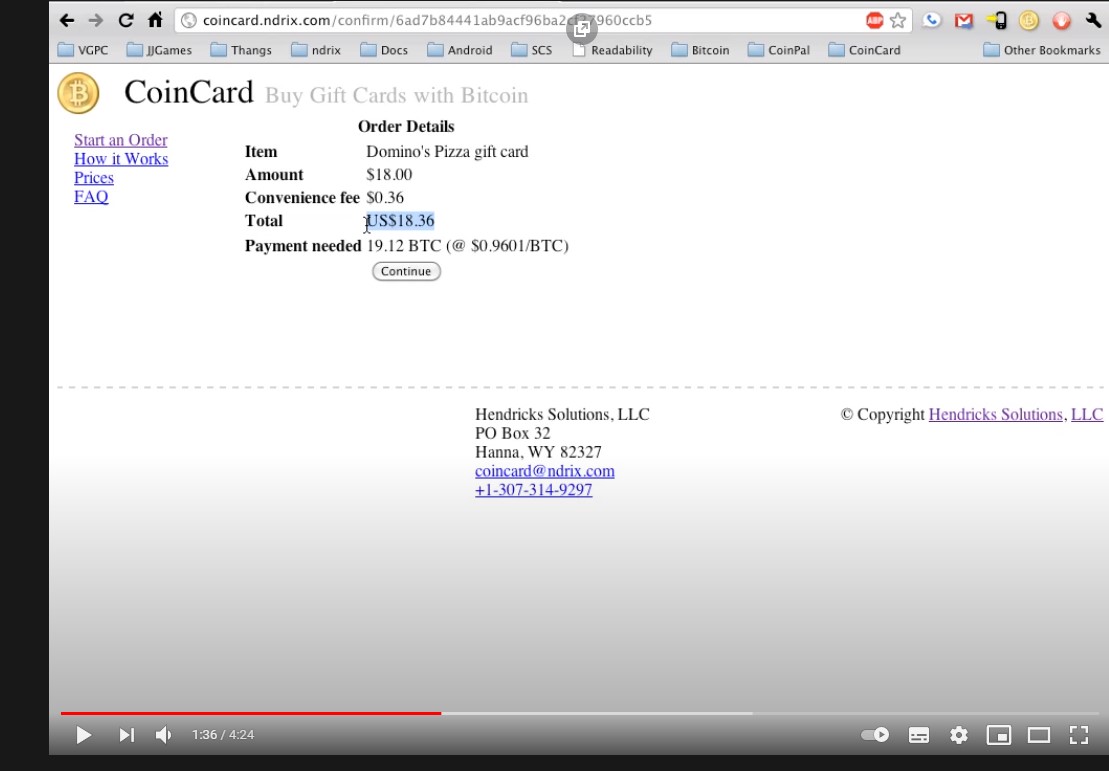Image resolution: width=1109 pixels, height=771 pixels.
Task: Go forward with the browser forward arrow
Action: pos(95,21)
